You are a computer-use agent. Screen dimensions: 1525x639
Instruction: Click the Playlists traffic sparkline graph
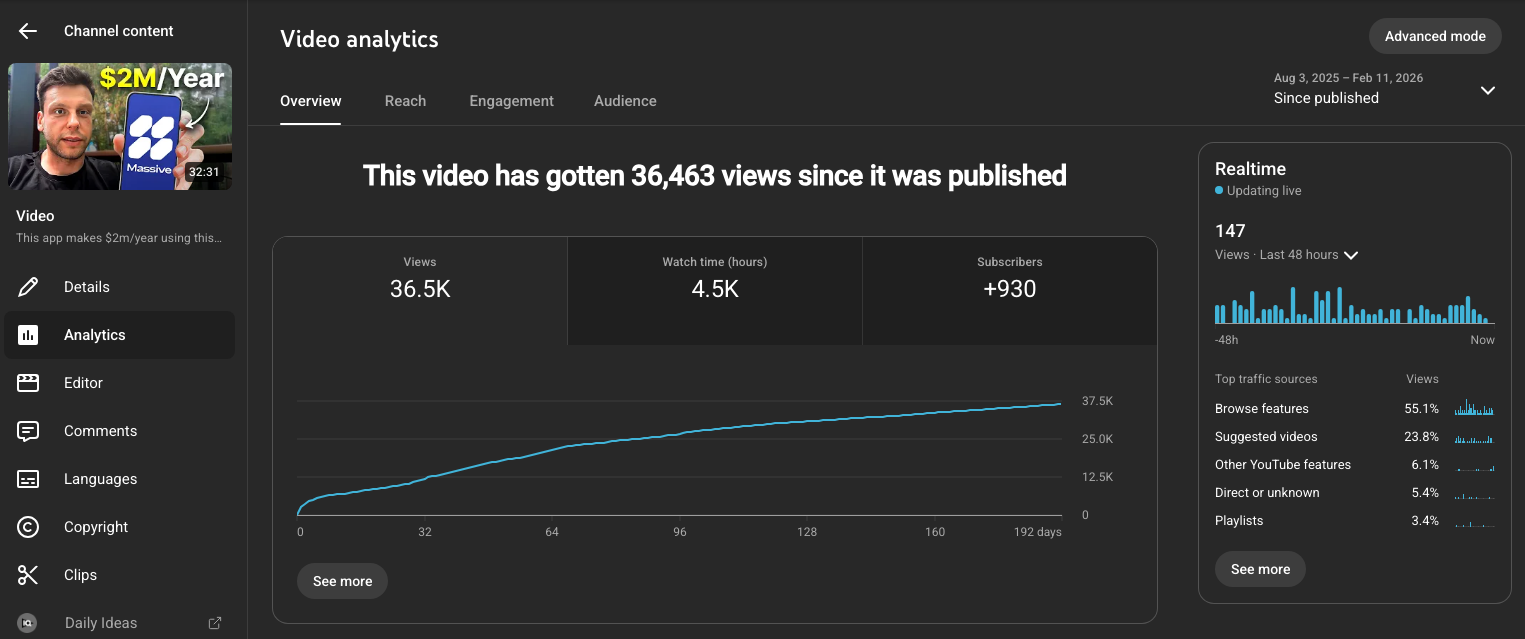click(1474, 520)
